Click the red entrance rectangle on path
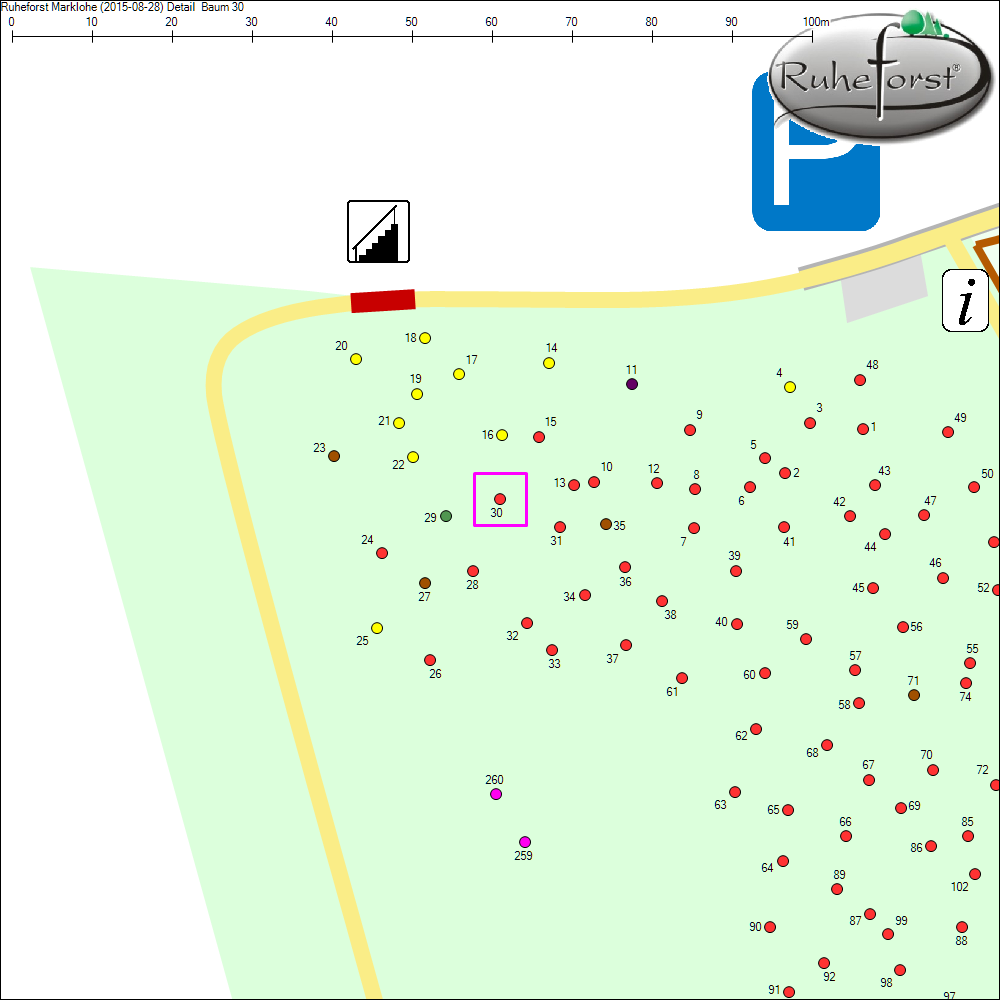 (383, 301)
